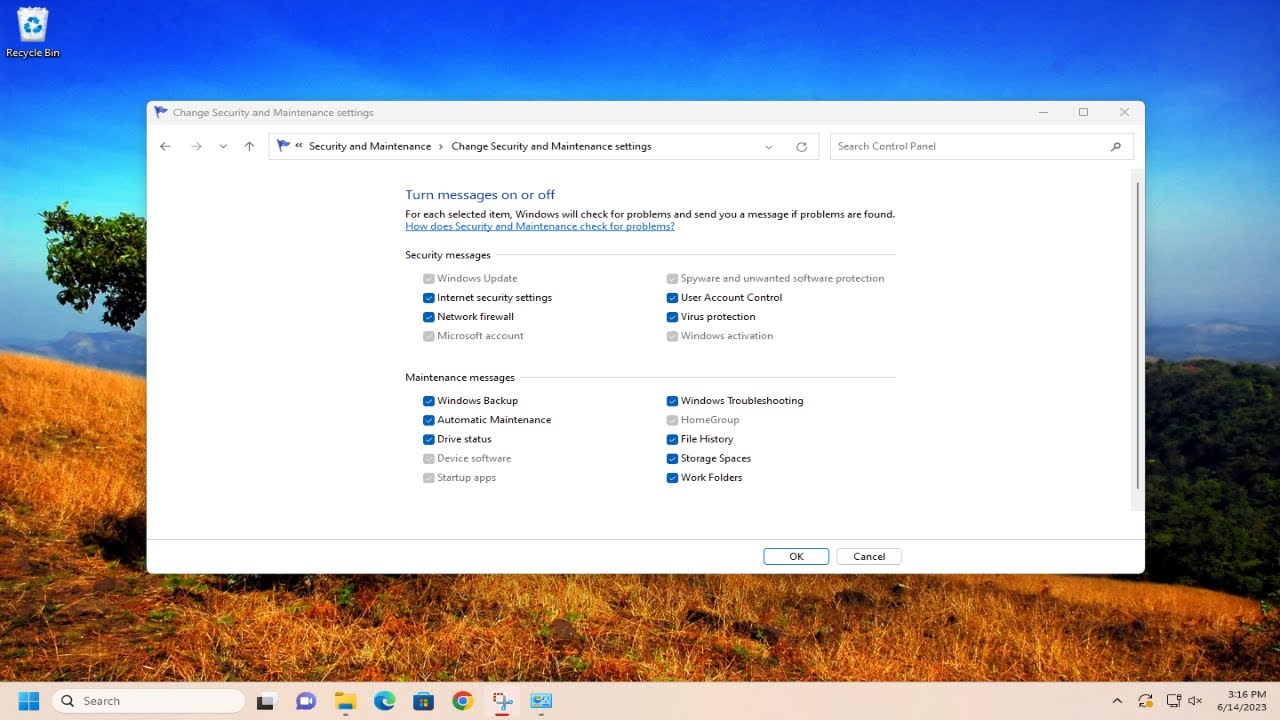Open Task View from taskbar
Image resolution: width=1280 pixels, height=720 pixels.
(x=266, y=701)
